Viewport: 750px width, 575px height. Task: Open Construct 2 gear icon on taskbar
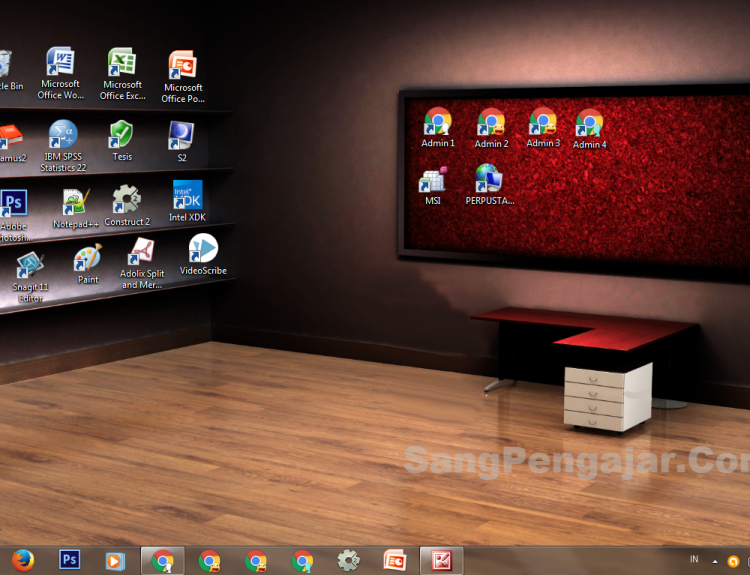pos(348,560)
